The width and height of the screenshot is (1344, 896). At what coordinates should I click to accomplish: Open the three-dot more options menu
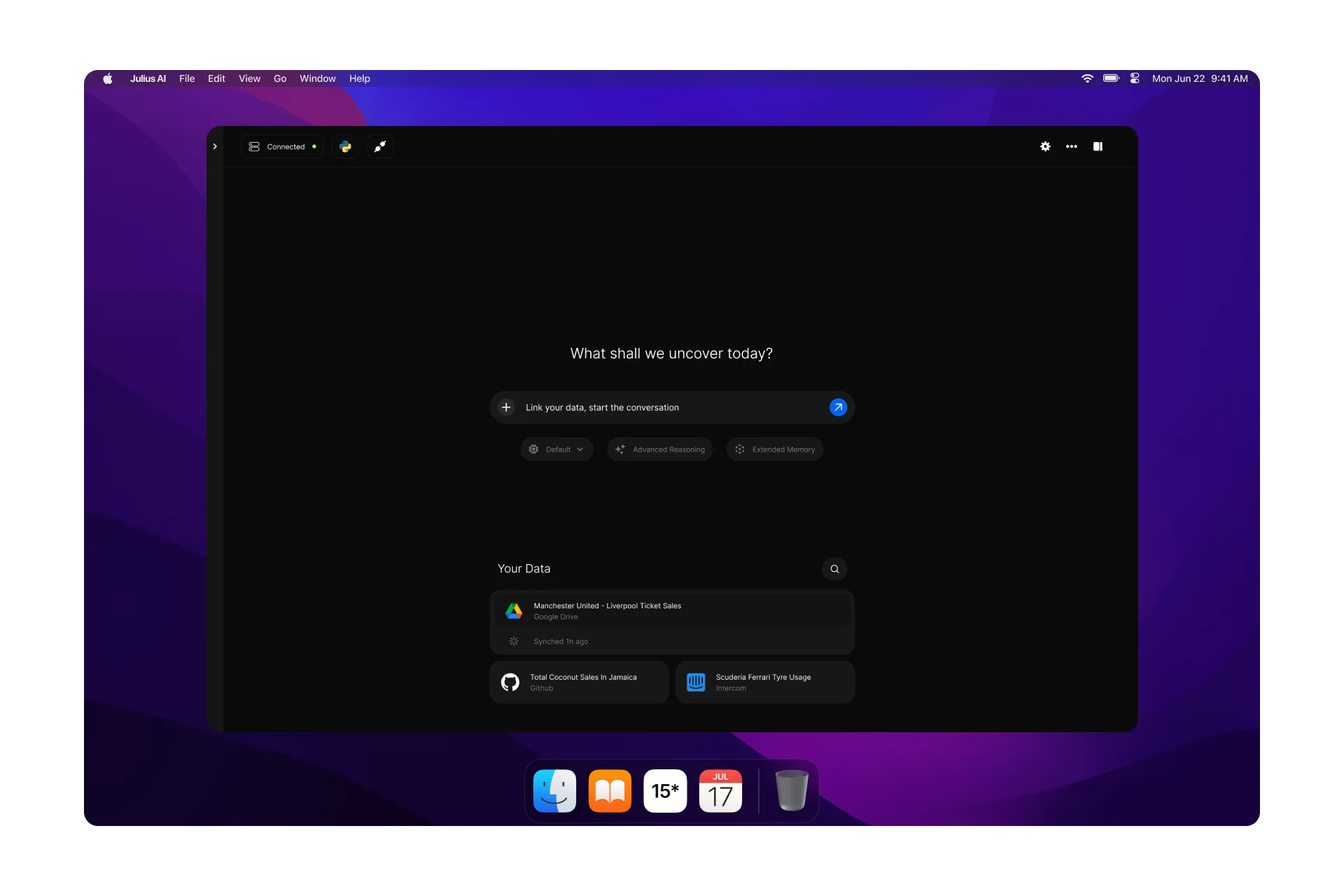coord(1072,146)
